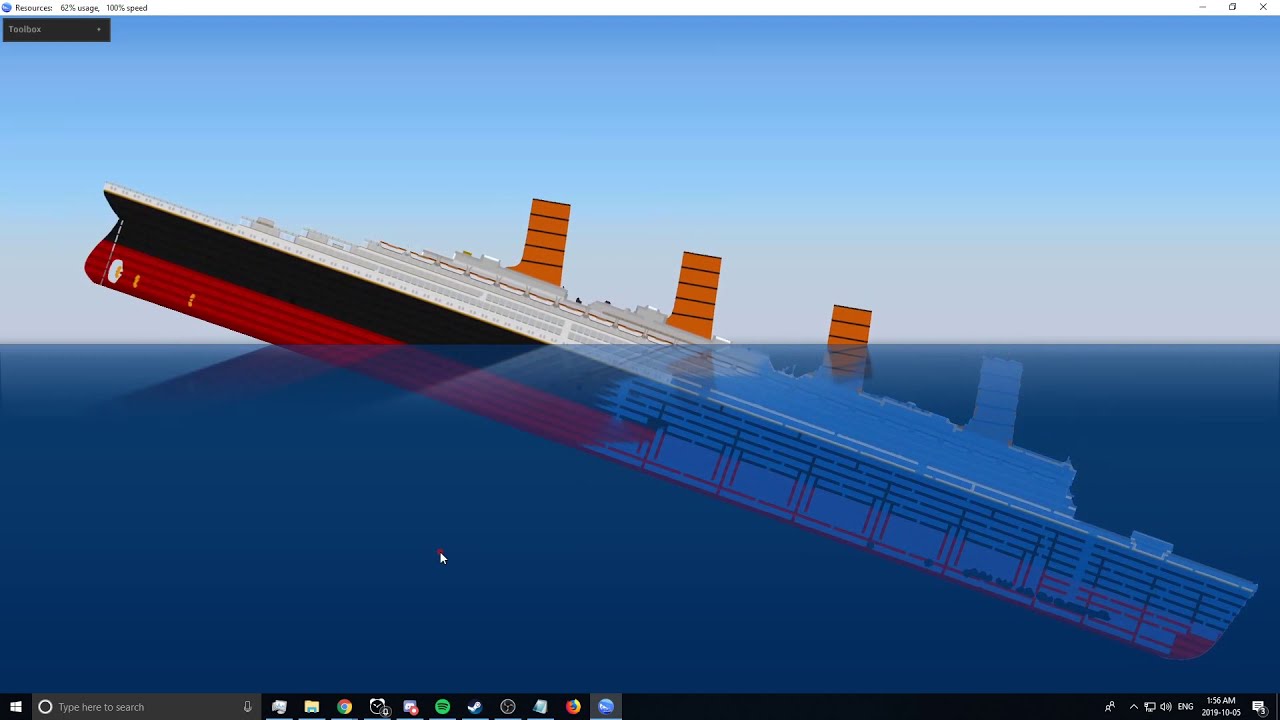Viewport: 1280px width, 720px height.
Task: Open the network status icon
Action: [1149, 707]
